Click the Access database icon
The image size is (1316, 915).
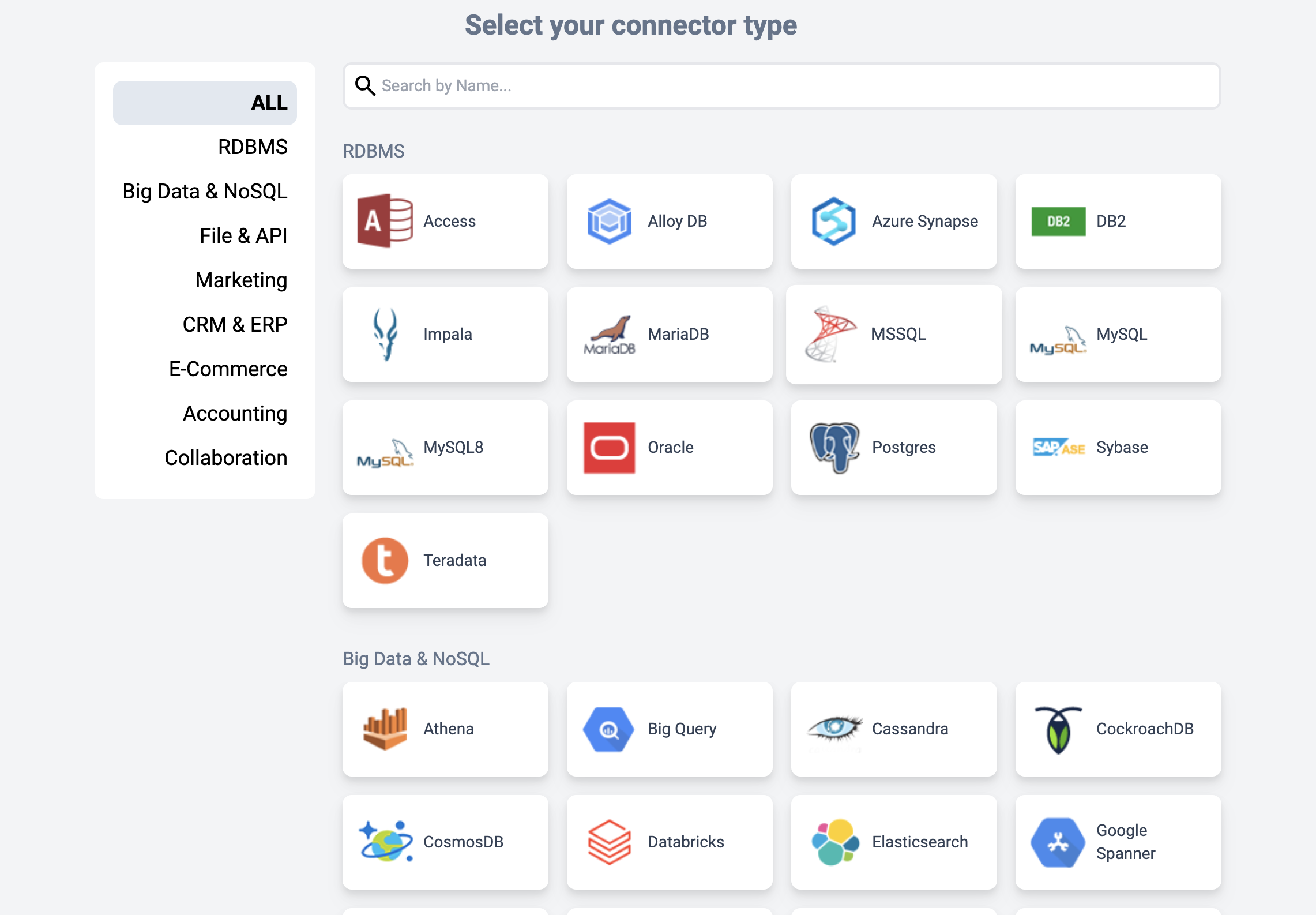385,221
